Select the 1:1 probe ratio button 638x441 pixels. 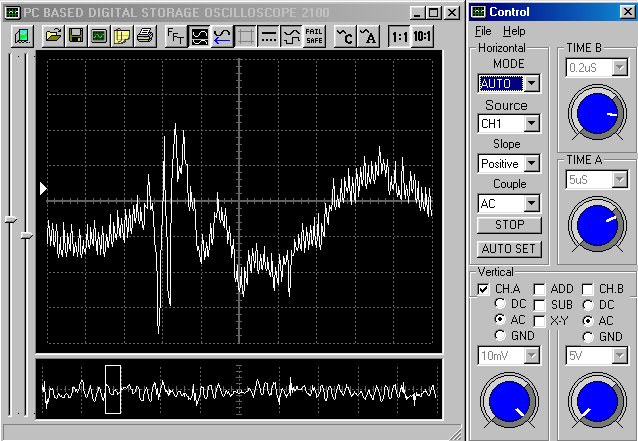click(x=399, y=36)
